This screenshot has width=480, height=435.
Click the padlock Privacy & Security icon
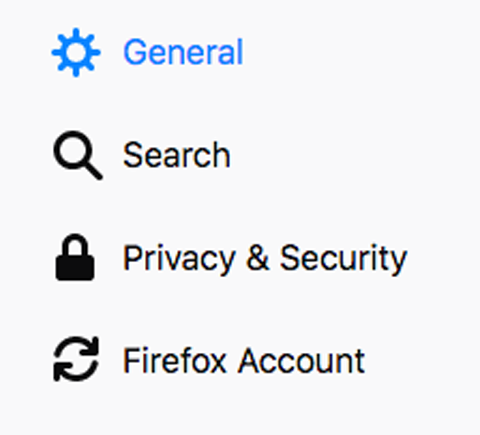(x=75, y=257)
